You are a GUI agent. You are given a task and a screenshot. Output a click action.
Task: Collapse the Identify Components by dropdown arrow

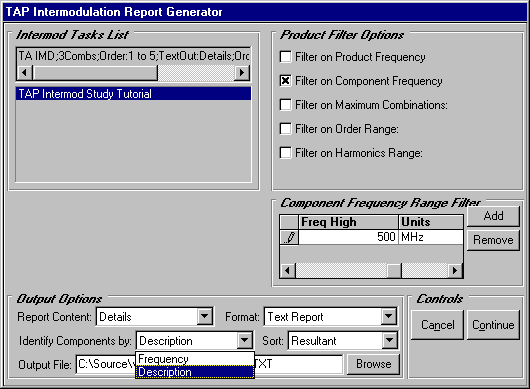245,340
